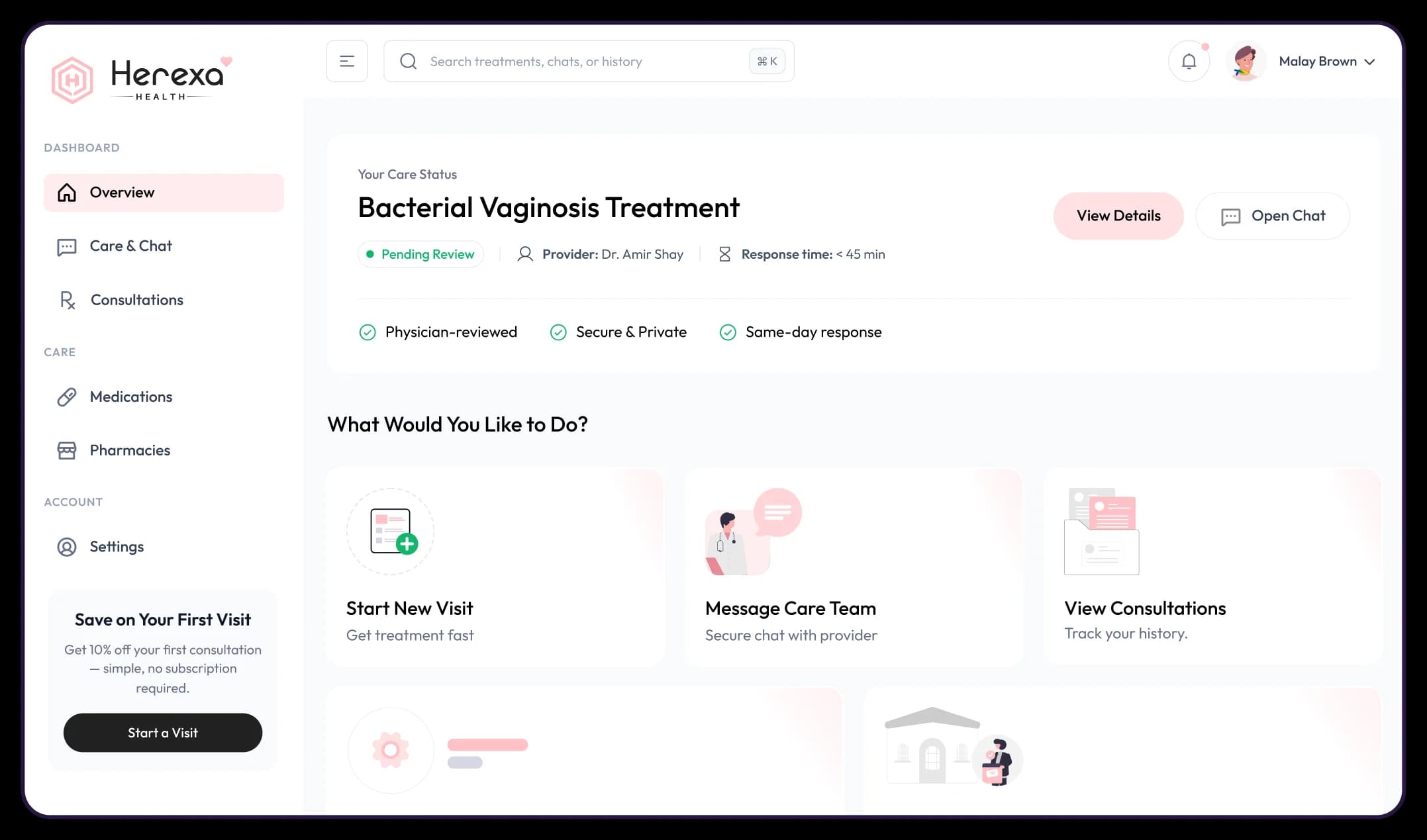Click the doctor chat illustration
The height and width of the screenshot is (840, 1427).
754,532
